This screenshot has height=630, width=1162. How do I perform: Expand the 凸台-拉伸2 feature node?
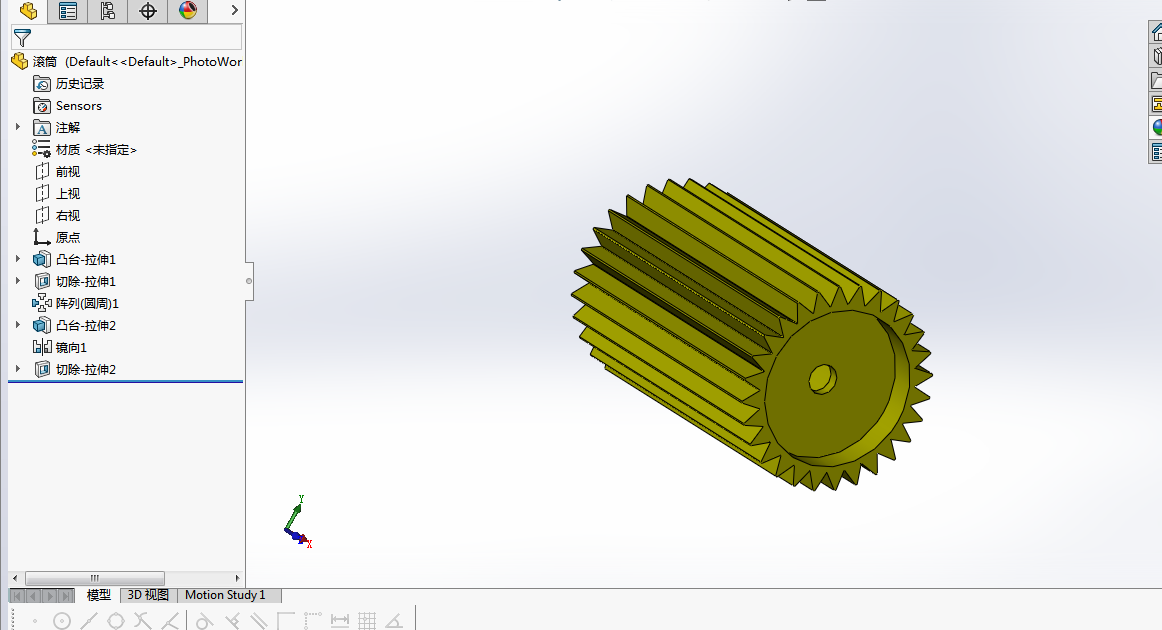(x=18, y=325)
